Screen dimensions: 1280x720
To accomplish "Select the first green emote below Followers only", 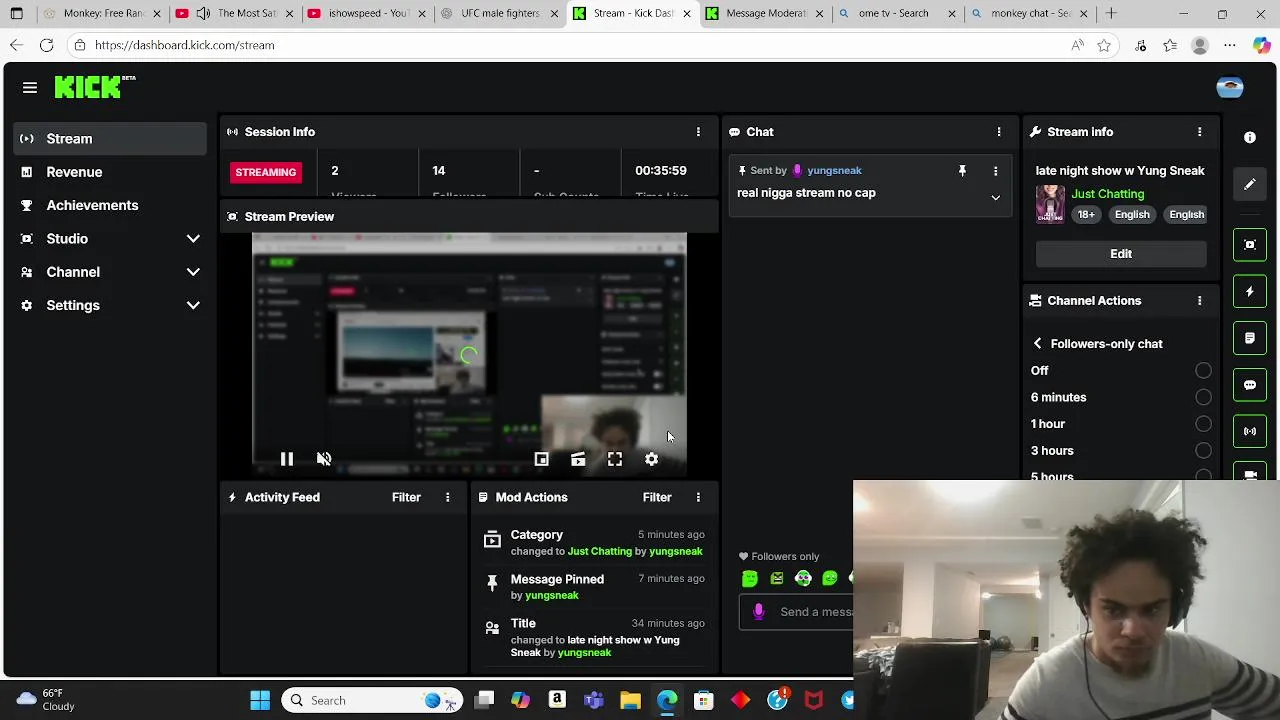I will (x=750, y=578).
